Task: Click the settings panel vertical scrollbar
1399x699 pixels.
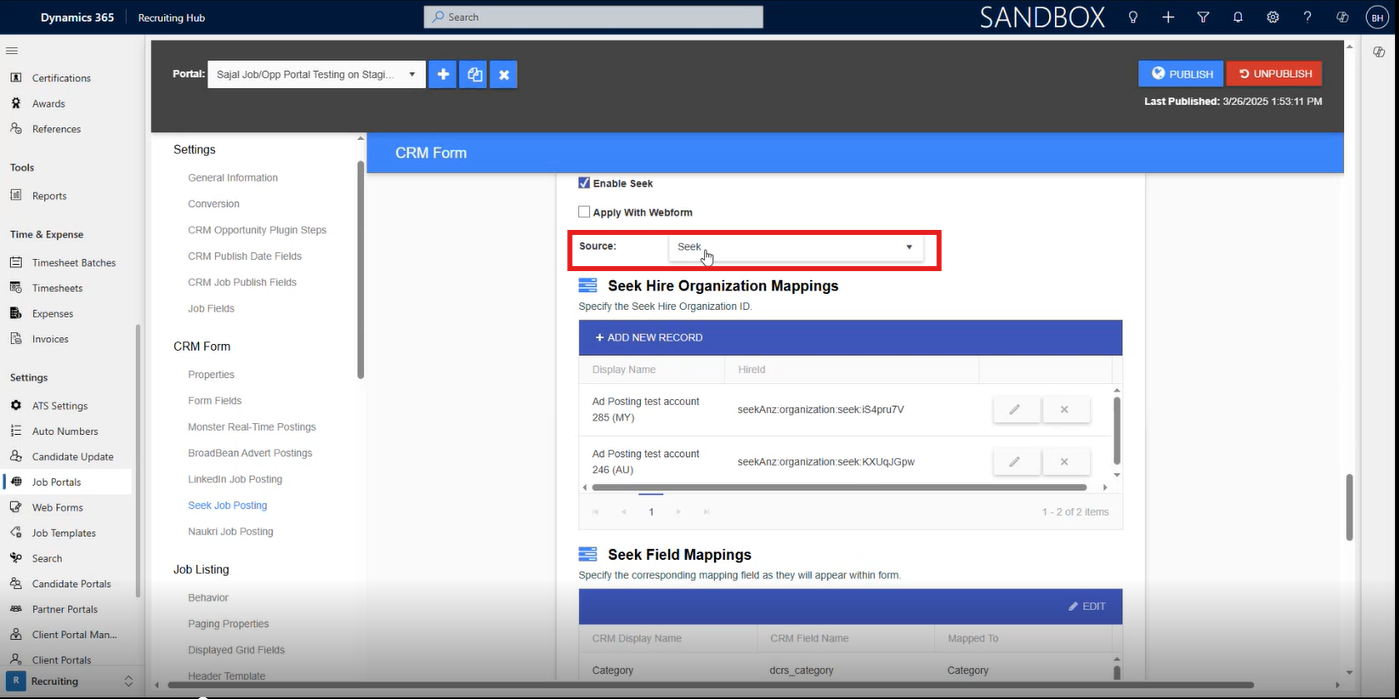Action: [x=360, y=270]
